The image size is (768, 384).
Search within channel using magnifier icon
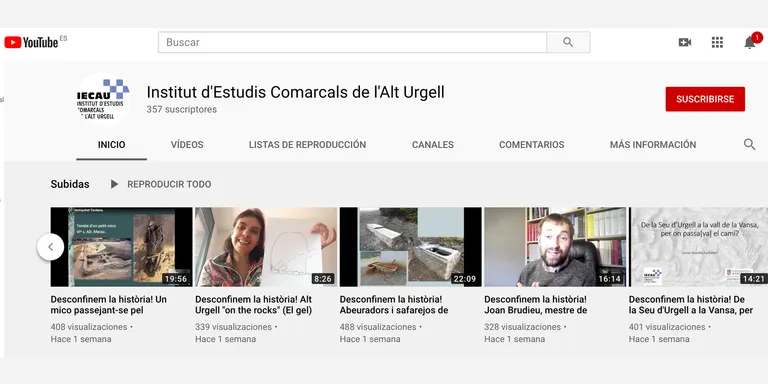tap(749, 144)
